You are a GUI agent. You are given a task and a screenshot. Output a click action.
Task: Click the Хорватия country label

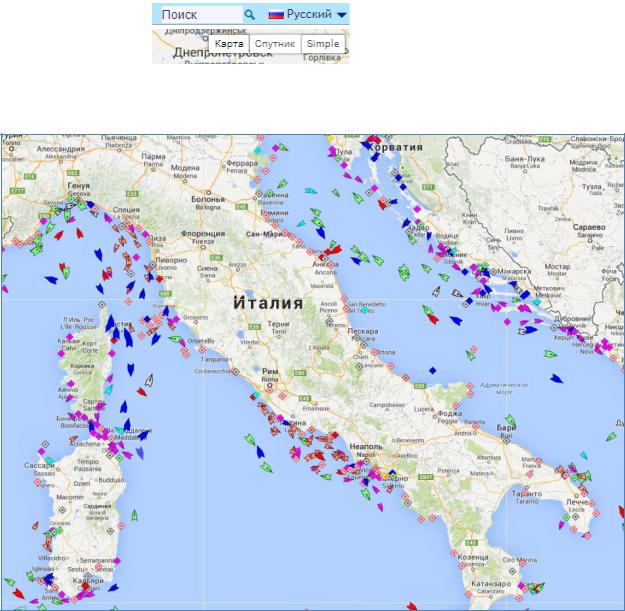pyautogui.click(x=395, y=147)
